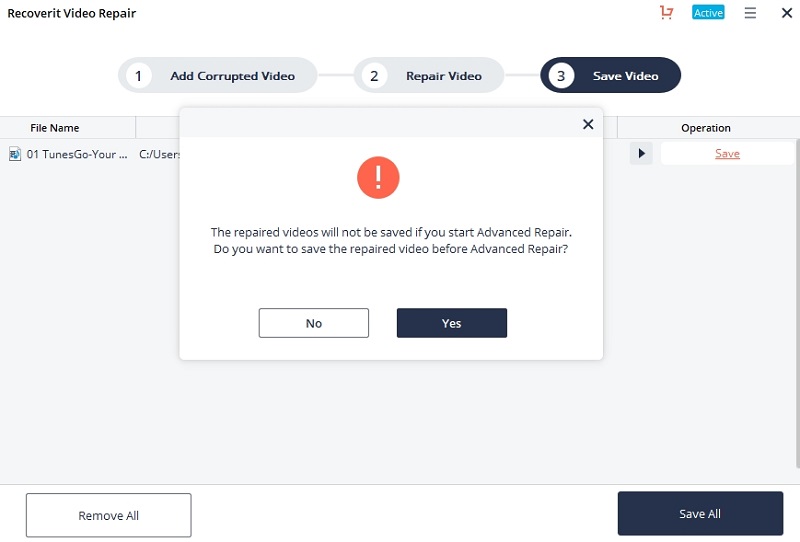Choose No in the dialog
Viewport: 800px width, 542px height.
pyautogui.click(x=314, y=323)
